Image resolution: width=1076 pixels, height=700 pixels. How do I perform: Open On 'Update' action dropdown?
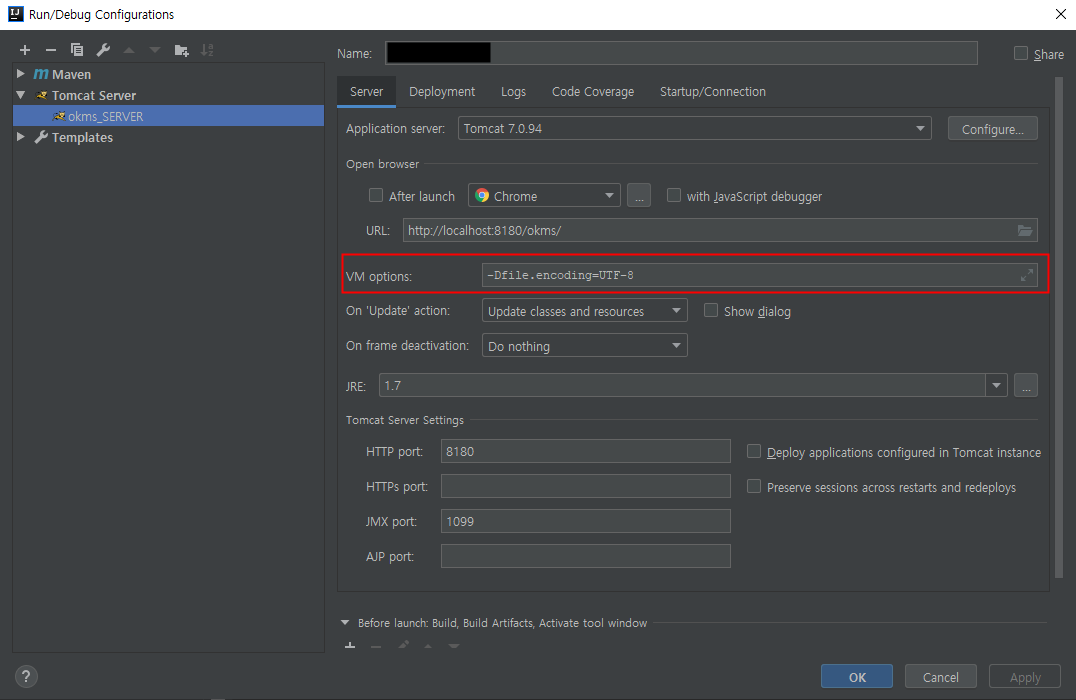tap(585, 311)
